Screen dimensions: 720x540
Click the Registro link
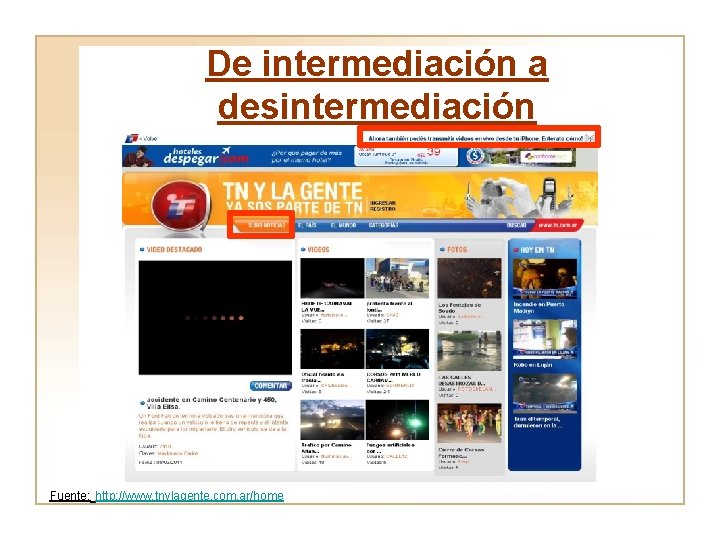pos(382,209)
